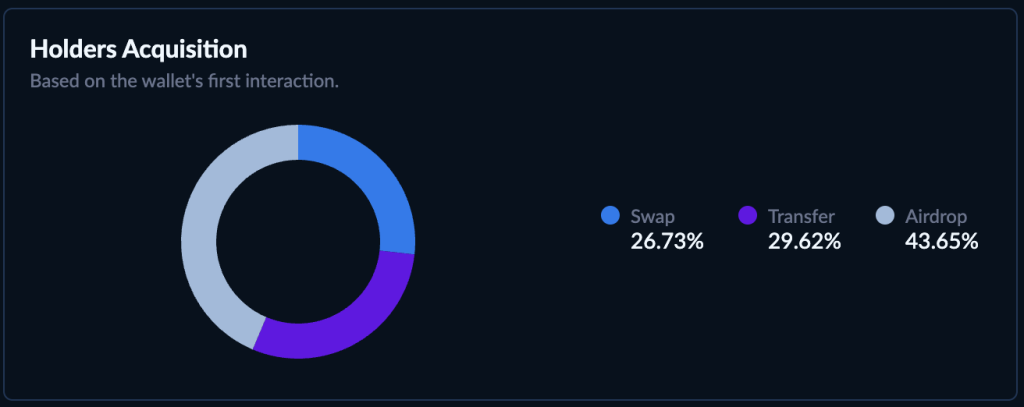Click the 26.73% Swap percentage
This screenshot has height=407, width=1024.
pos(667,242)
